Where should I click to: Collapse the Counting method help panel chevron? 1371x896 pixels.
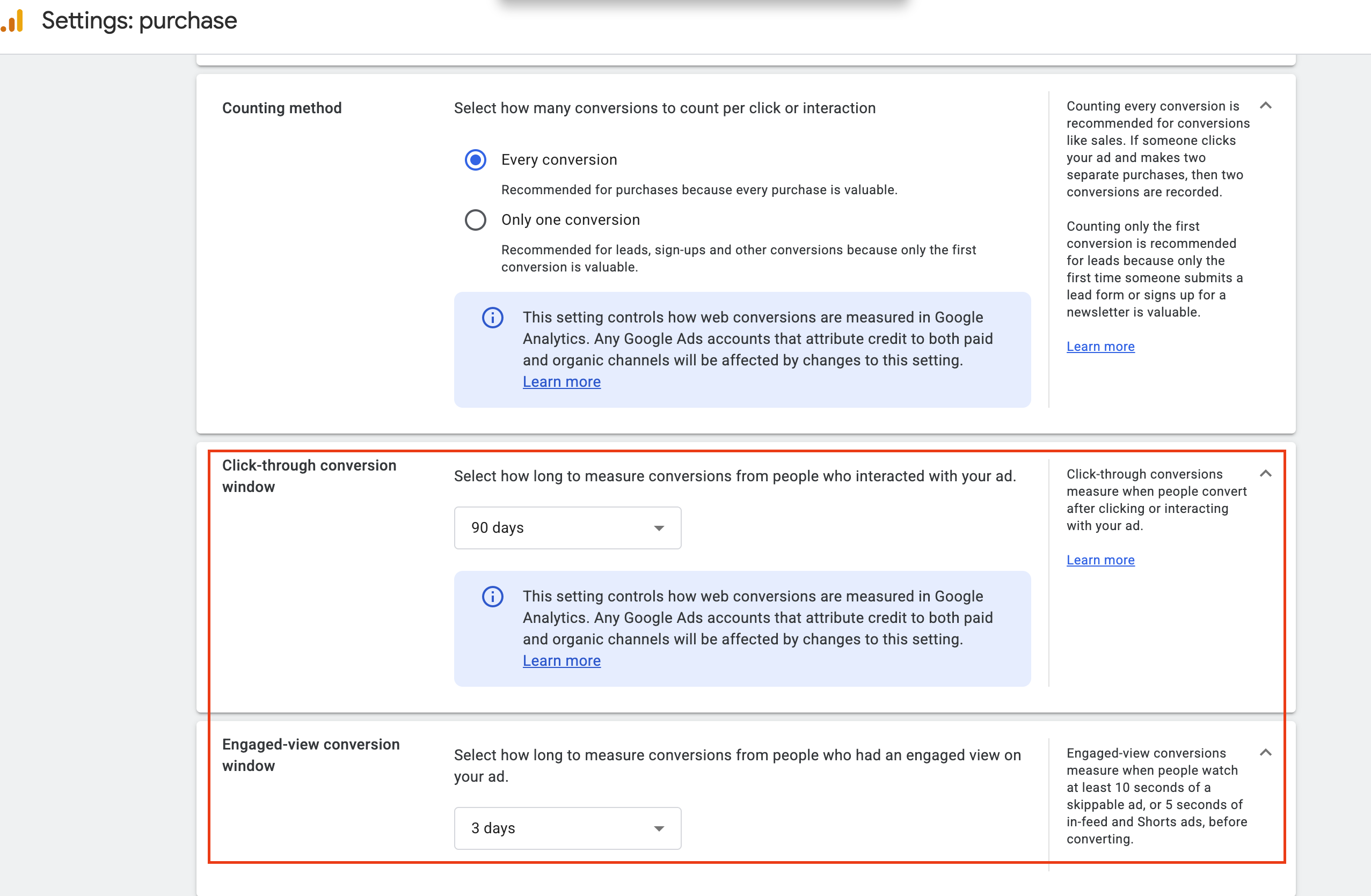1266,105
